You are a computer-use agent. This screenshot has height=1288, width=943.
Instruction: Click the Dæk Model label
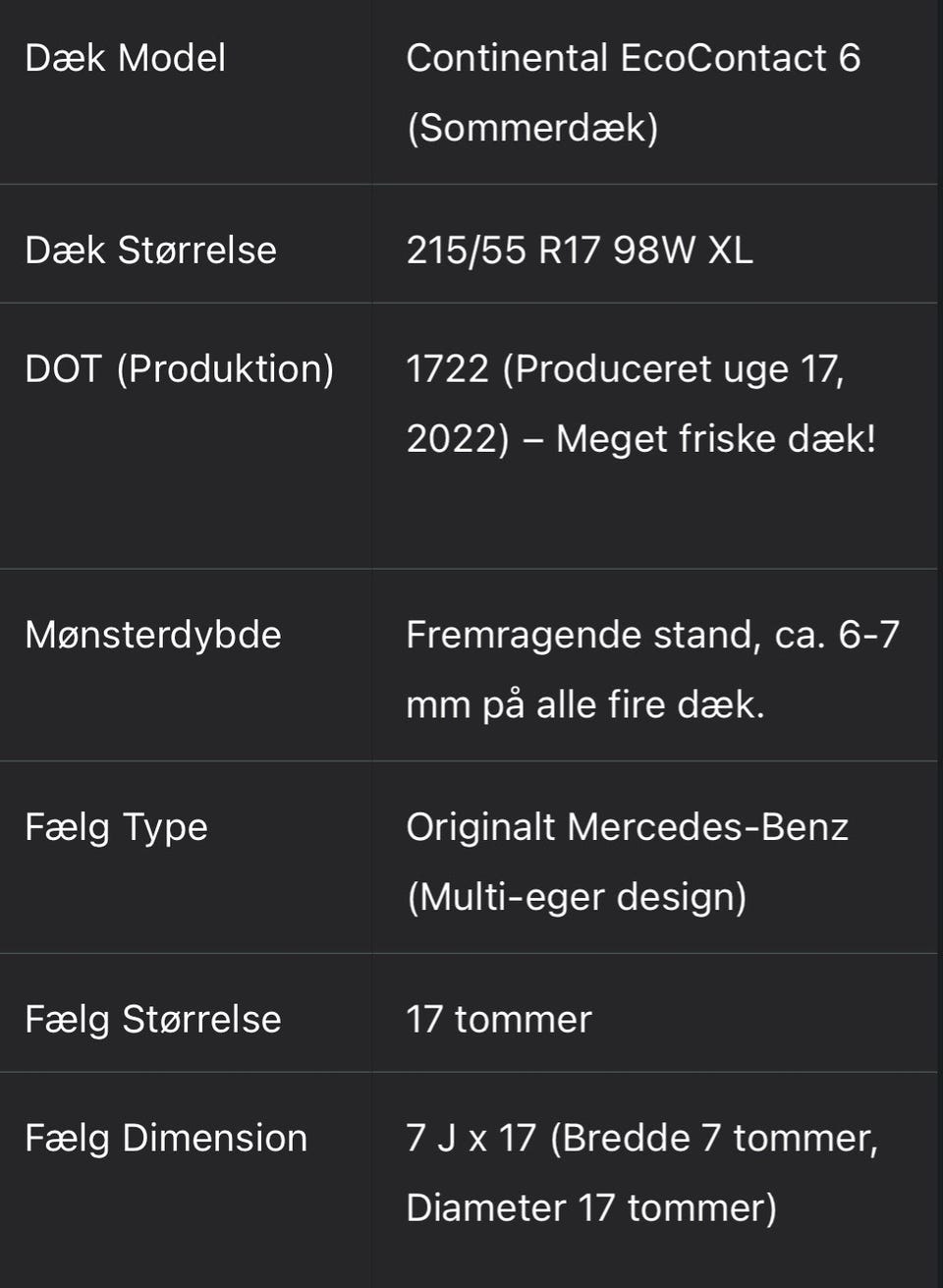(x=125, y=58)
